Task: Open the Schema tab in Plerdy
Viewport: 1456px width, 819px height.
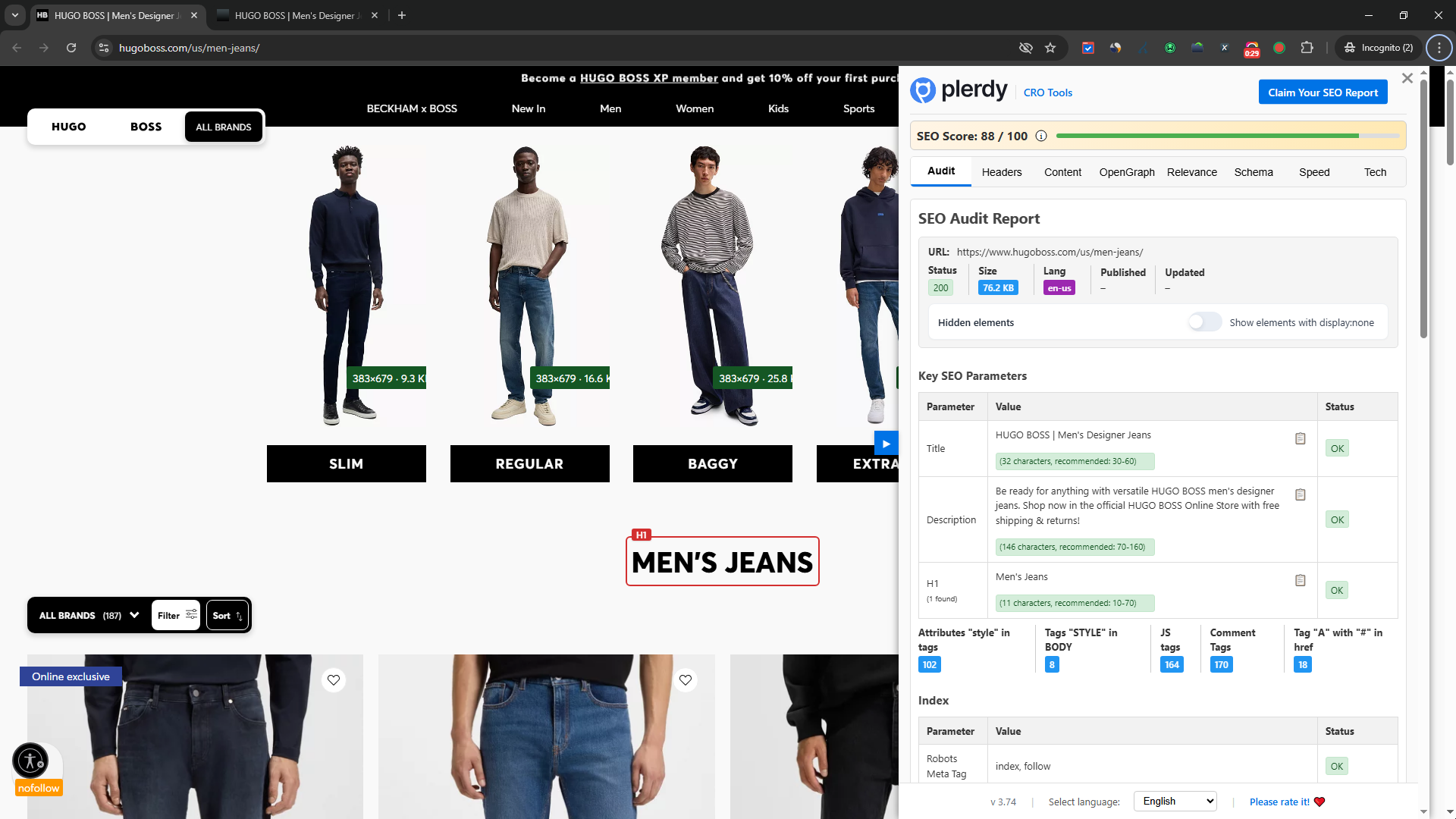Action: coord(1253,172)
